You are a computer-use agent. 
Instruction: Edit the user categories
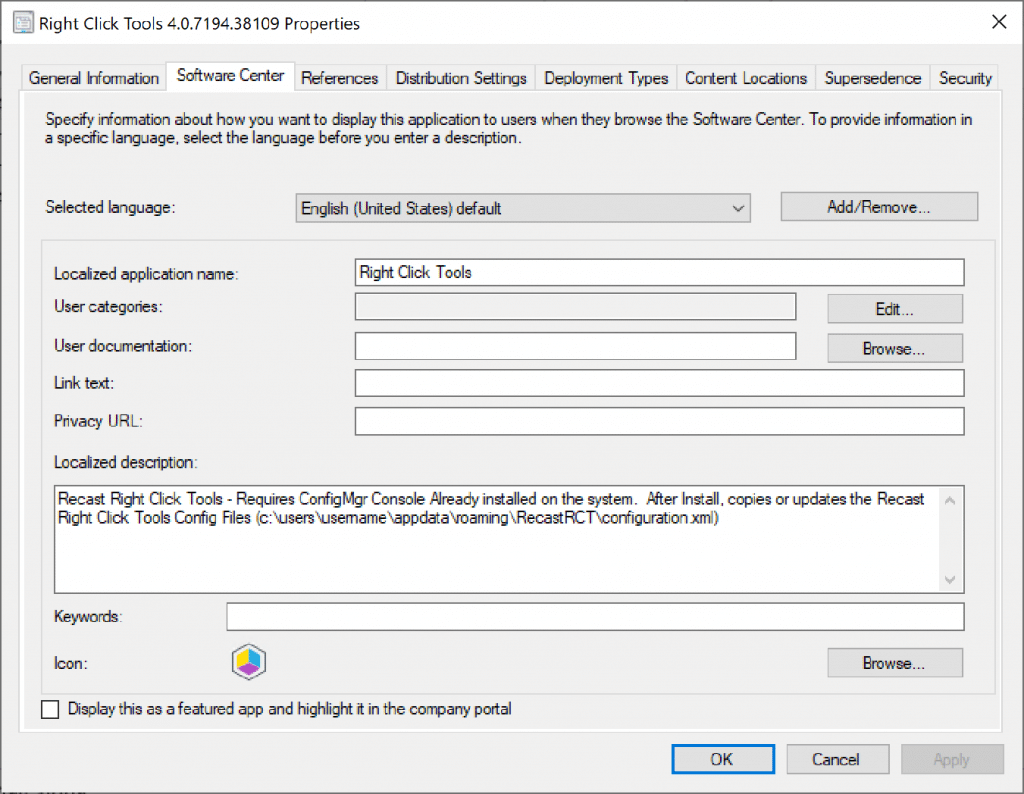(x=894, y=309)
